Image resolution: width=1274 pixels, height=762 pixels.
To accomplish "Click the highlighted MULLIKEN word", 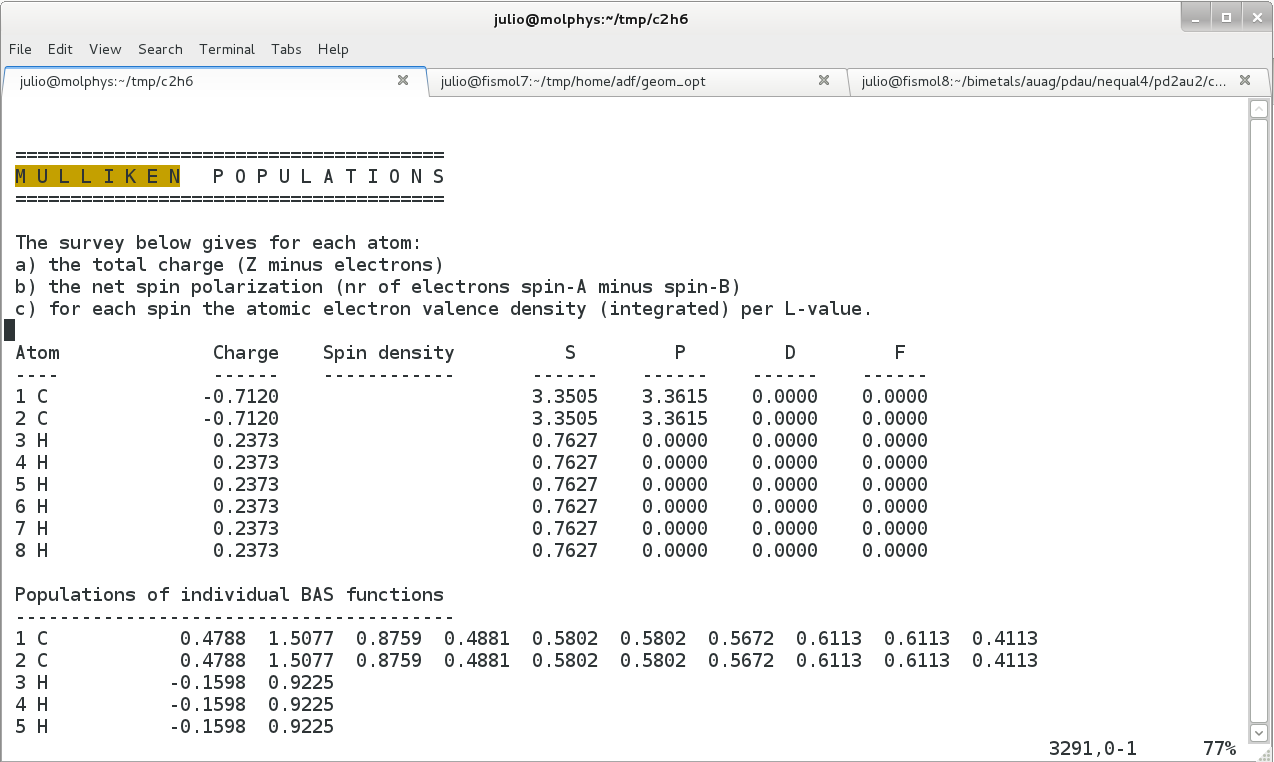I will (x=97, y=177).
